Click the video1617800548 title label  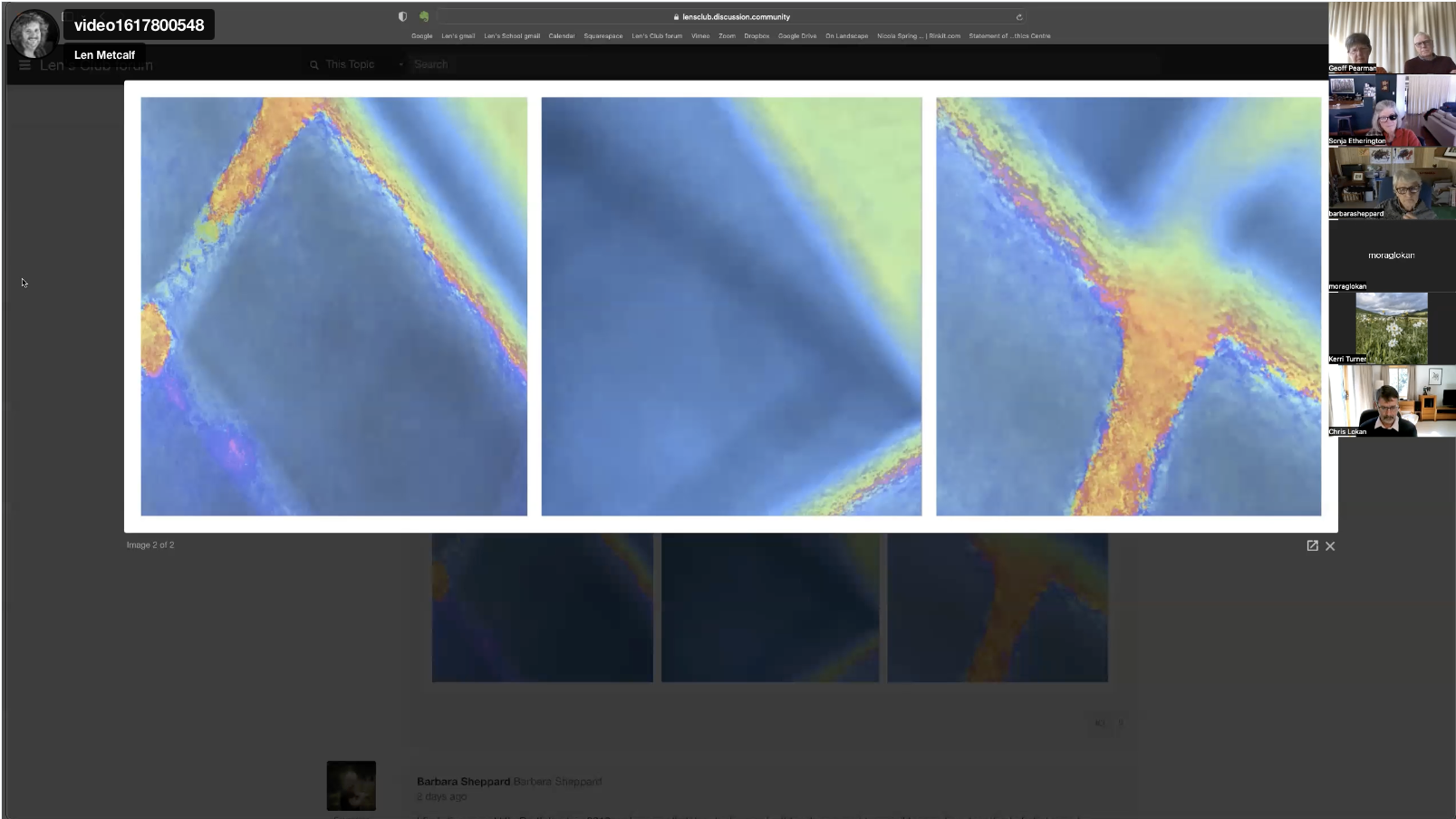(x=139, y=25)
